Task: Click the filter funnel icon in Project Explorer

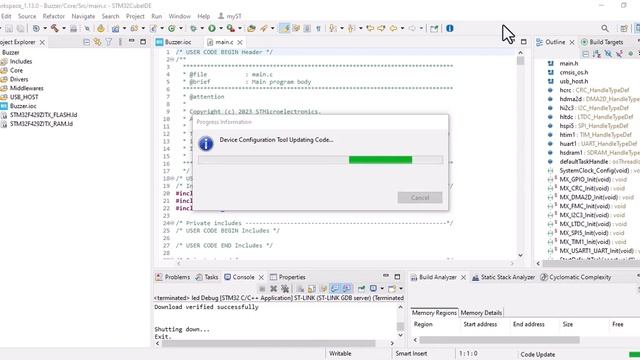Action: [109, 42]
